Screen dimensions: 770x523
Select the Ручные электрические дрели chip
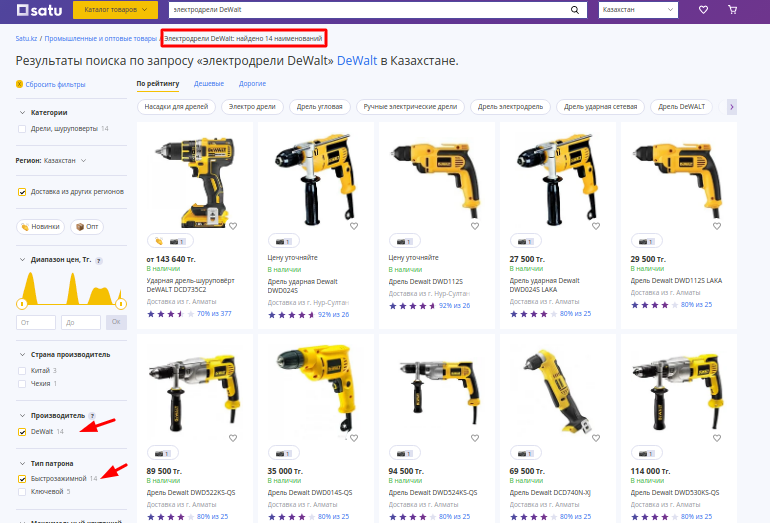point(410,107)
